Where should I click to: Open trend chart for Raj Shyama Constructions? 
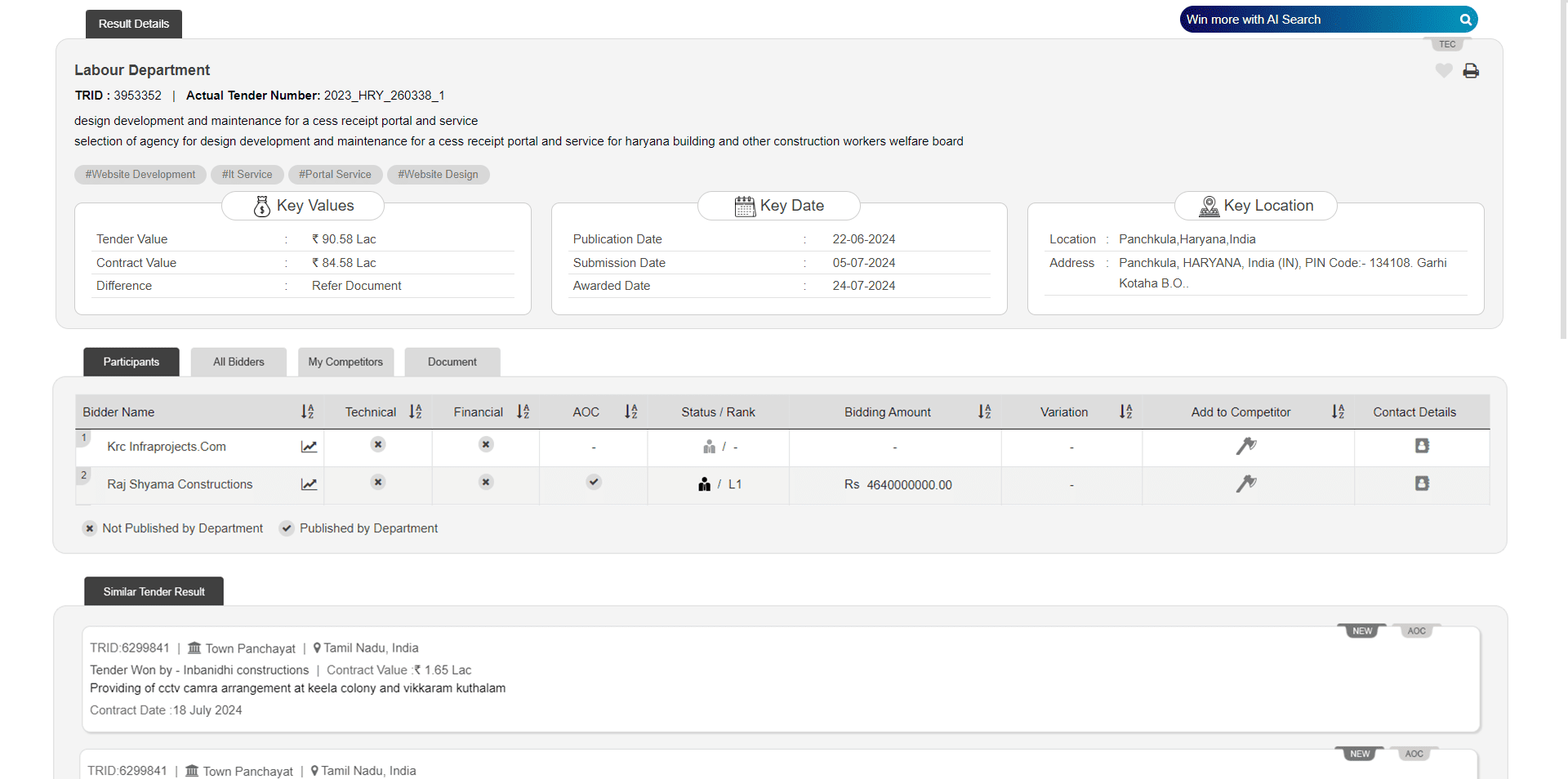[309, 484]
